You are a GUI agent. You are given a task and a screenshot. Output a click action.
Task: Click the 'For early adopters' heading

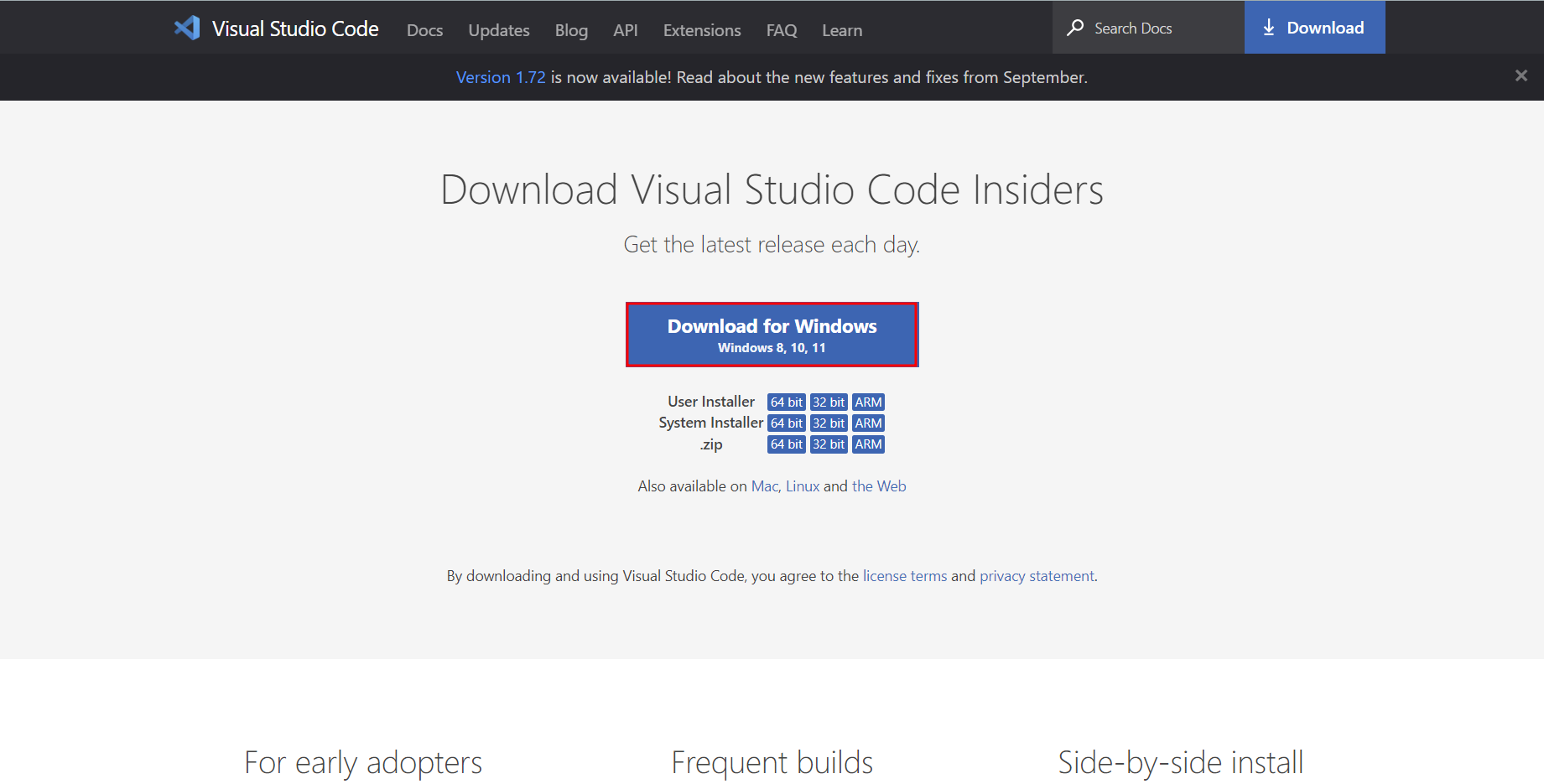tap(363, 763)
